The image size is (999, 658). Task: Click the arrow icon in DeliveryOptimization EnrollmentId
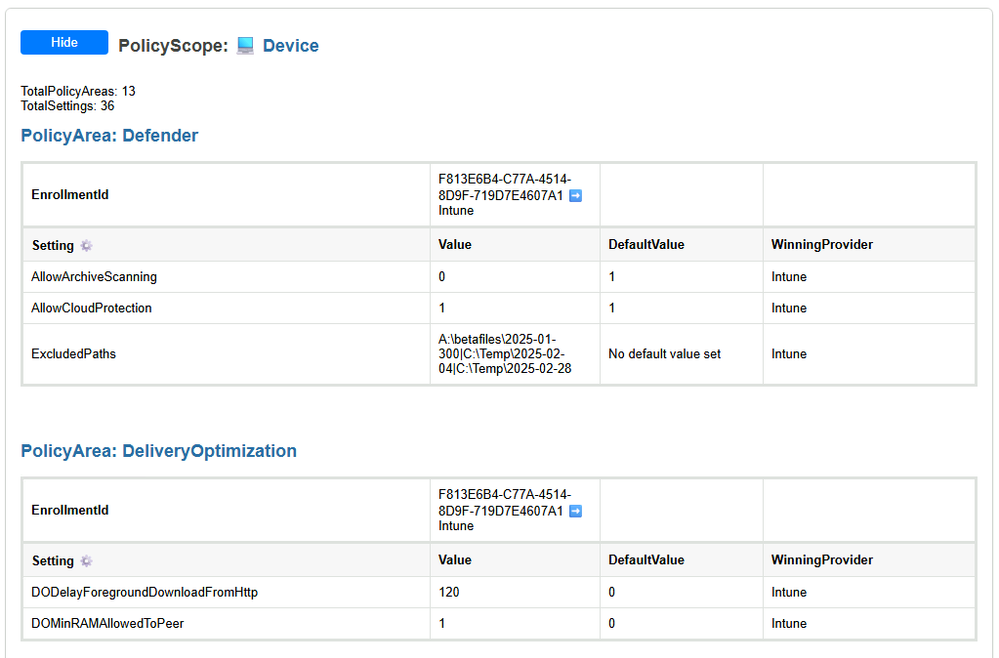(x=575, y=511)
